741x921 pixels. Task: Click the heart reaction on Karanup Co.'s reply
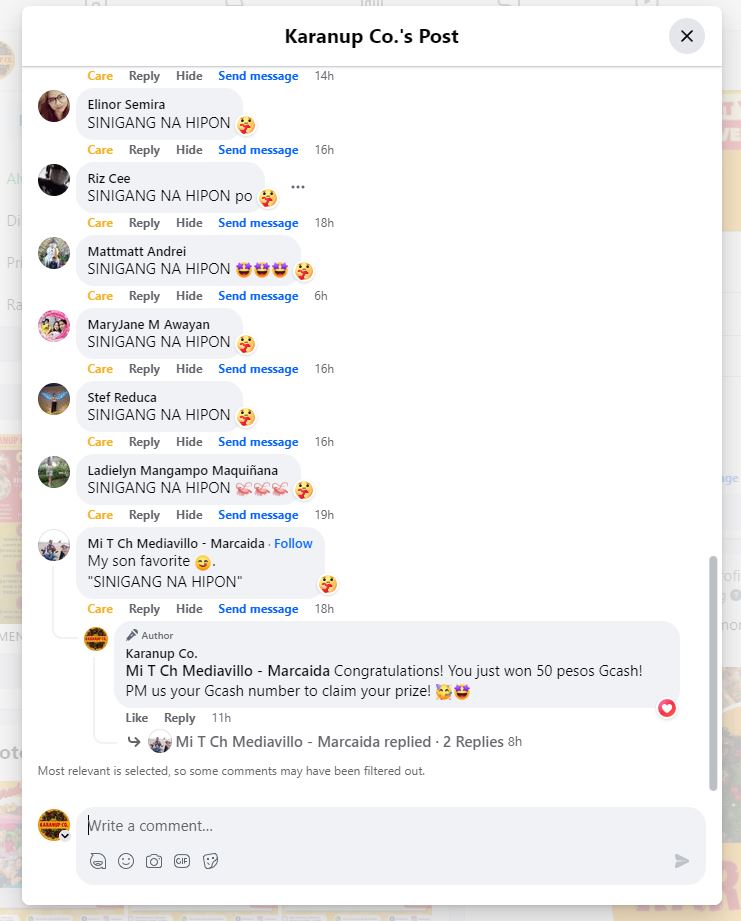[x=666, y=708]
